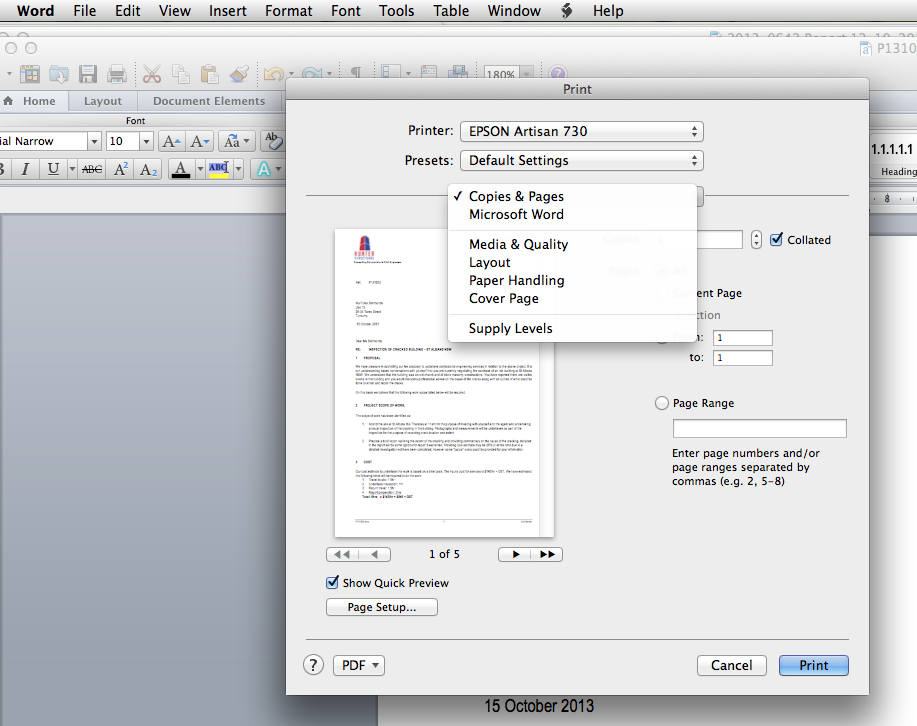
Task: Click the Shrink Font icon
Action: point(199,141)
